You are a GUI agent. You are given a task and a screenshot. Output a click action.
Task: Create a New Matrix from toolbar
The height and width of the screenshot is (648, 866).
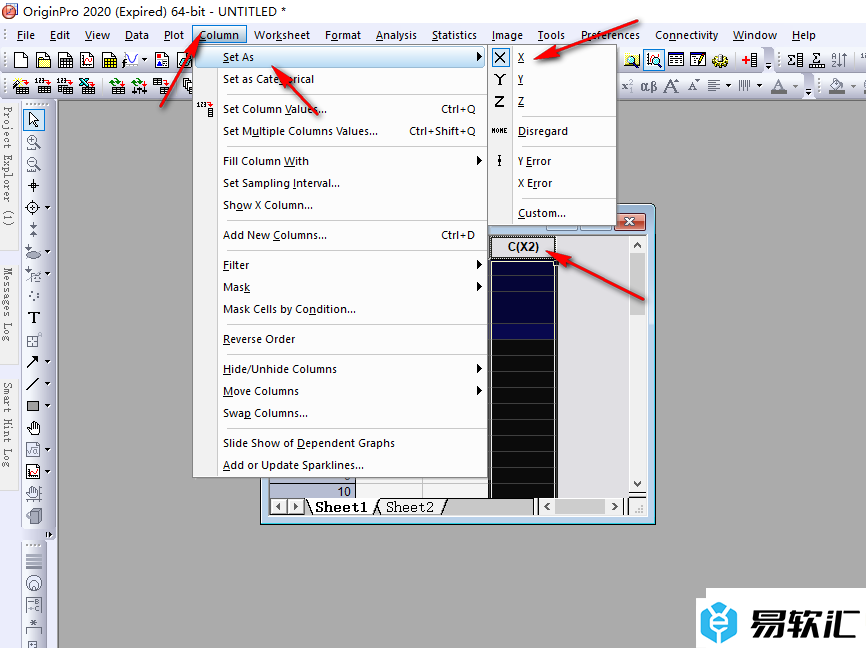[x=109, y=60]
